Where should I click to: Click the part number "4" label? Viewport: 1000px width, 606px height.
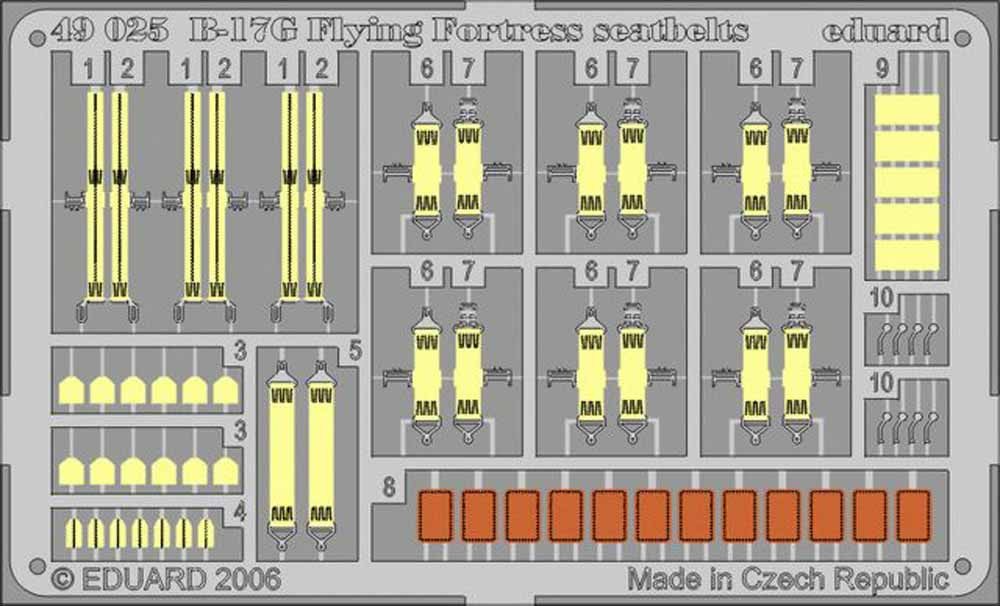point(240,512)
